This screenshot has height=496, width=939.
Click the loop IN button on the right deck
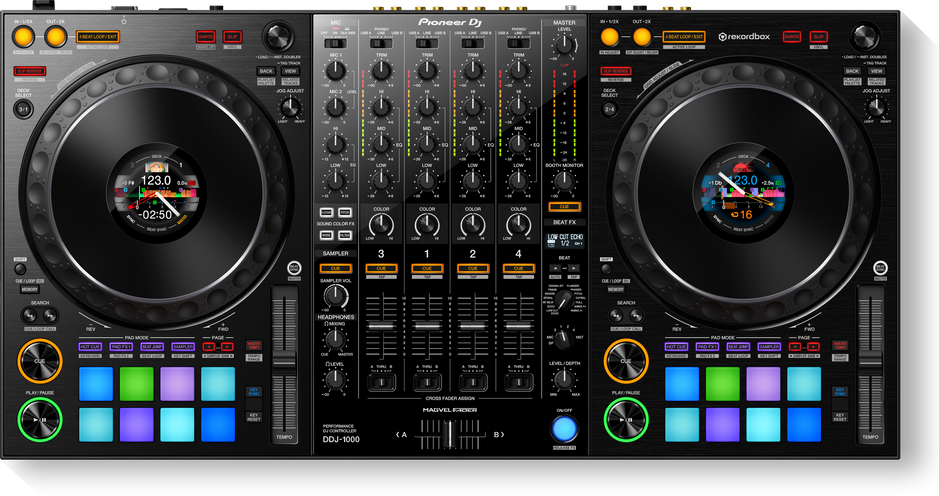(610, 37)
